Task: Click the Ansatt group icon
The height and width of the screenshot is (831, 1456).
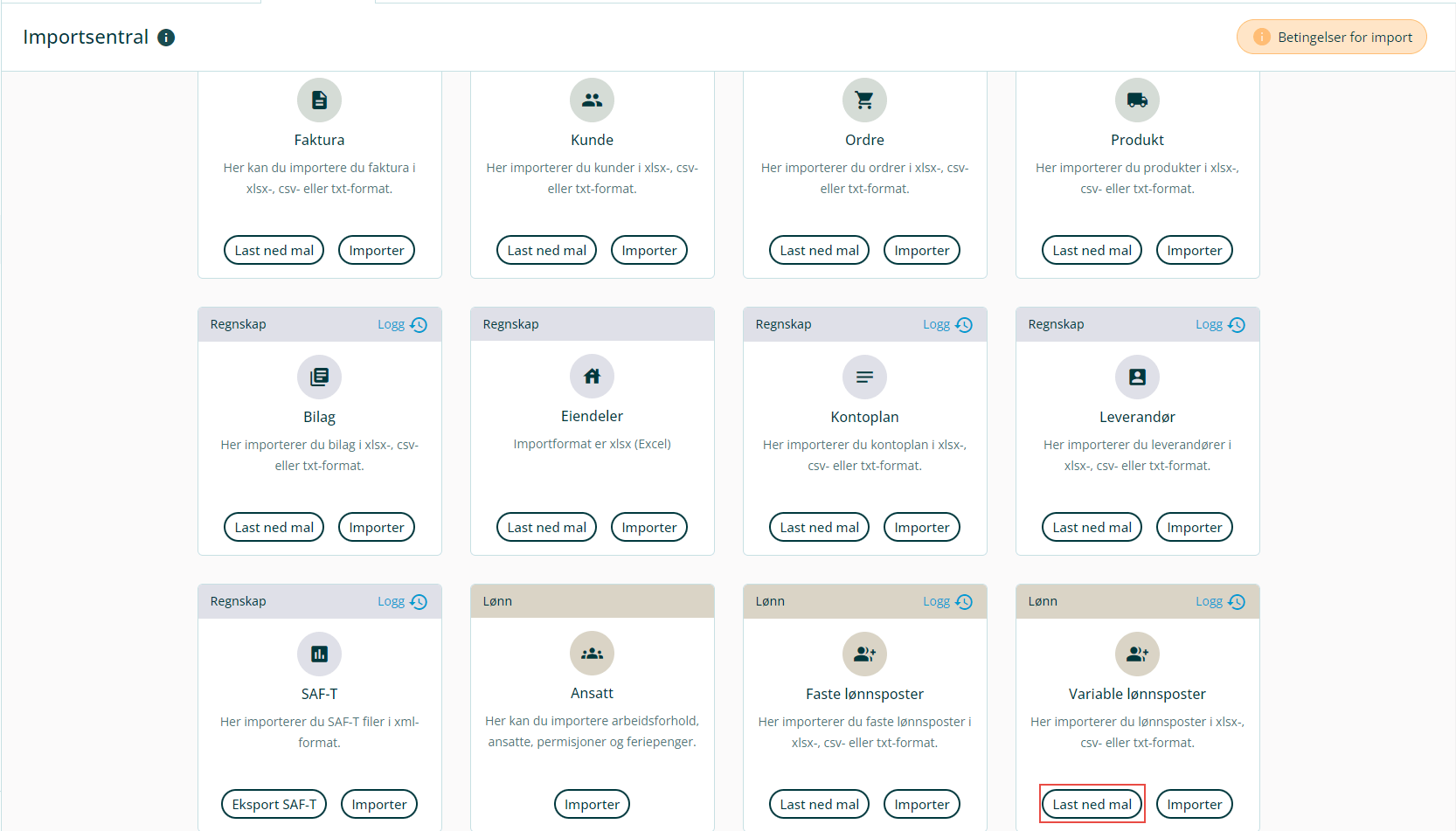Action: (x=592, y=654)
